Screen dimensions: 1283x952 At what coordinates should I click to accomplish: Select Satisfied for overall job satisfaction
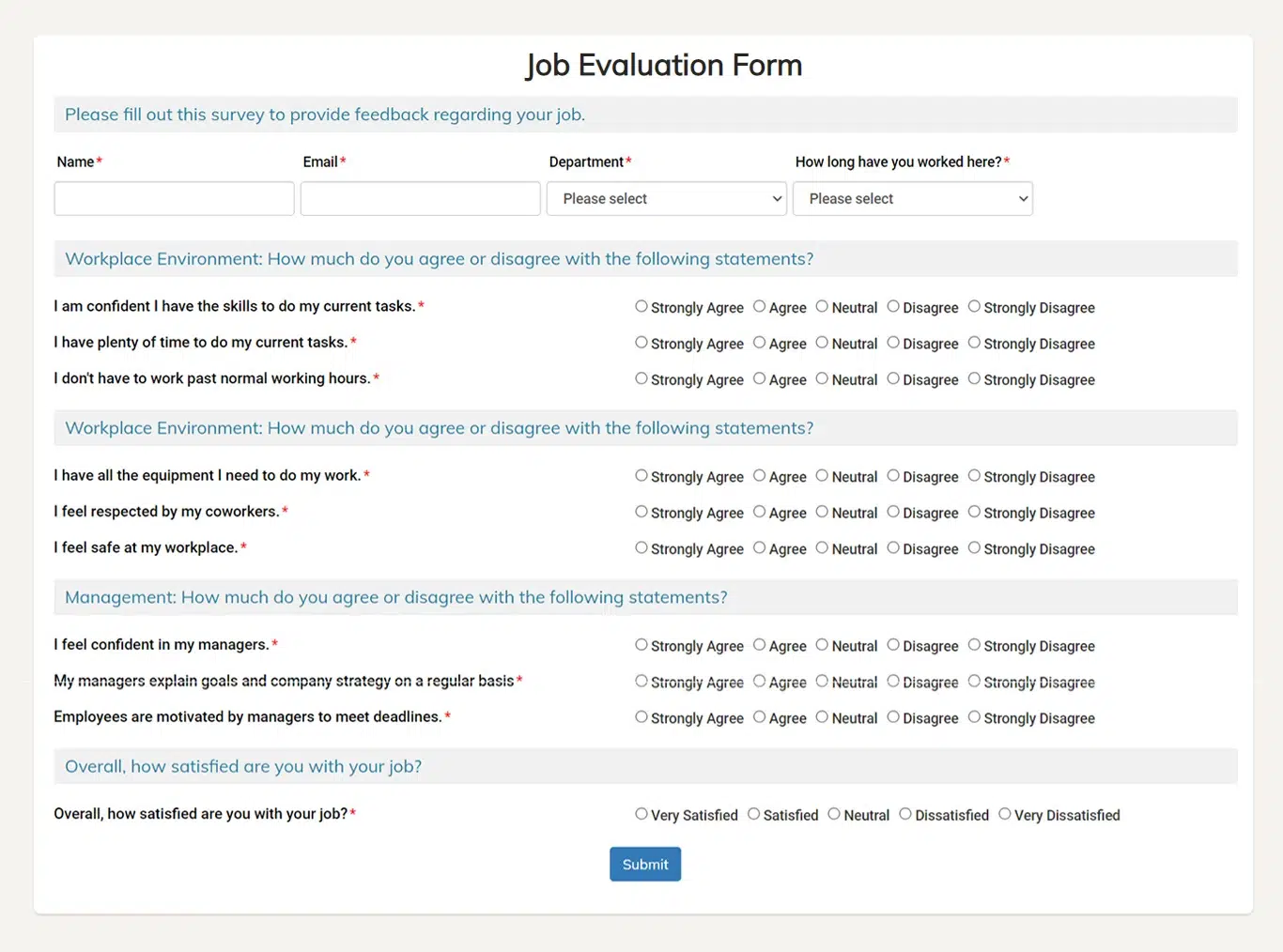click(x=753, y=814)
